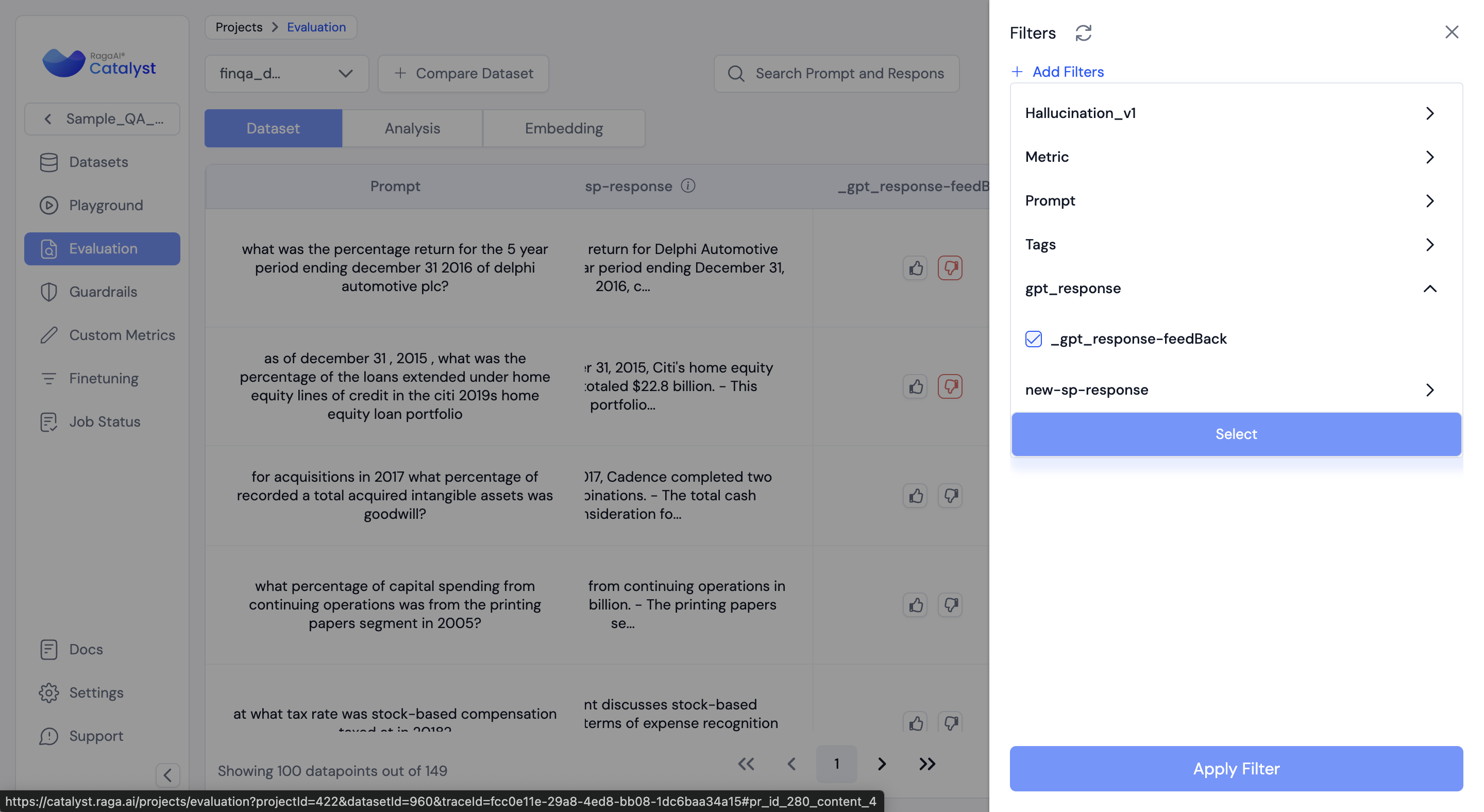Go to the last page of results
Screen dimensions: 1484x812
(x=927, y=764)
